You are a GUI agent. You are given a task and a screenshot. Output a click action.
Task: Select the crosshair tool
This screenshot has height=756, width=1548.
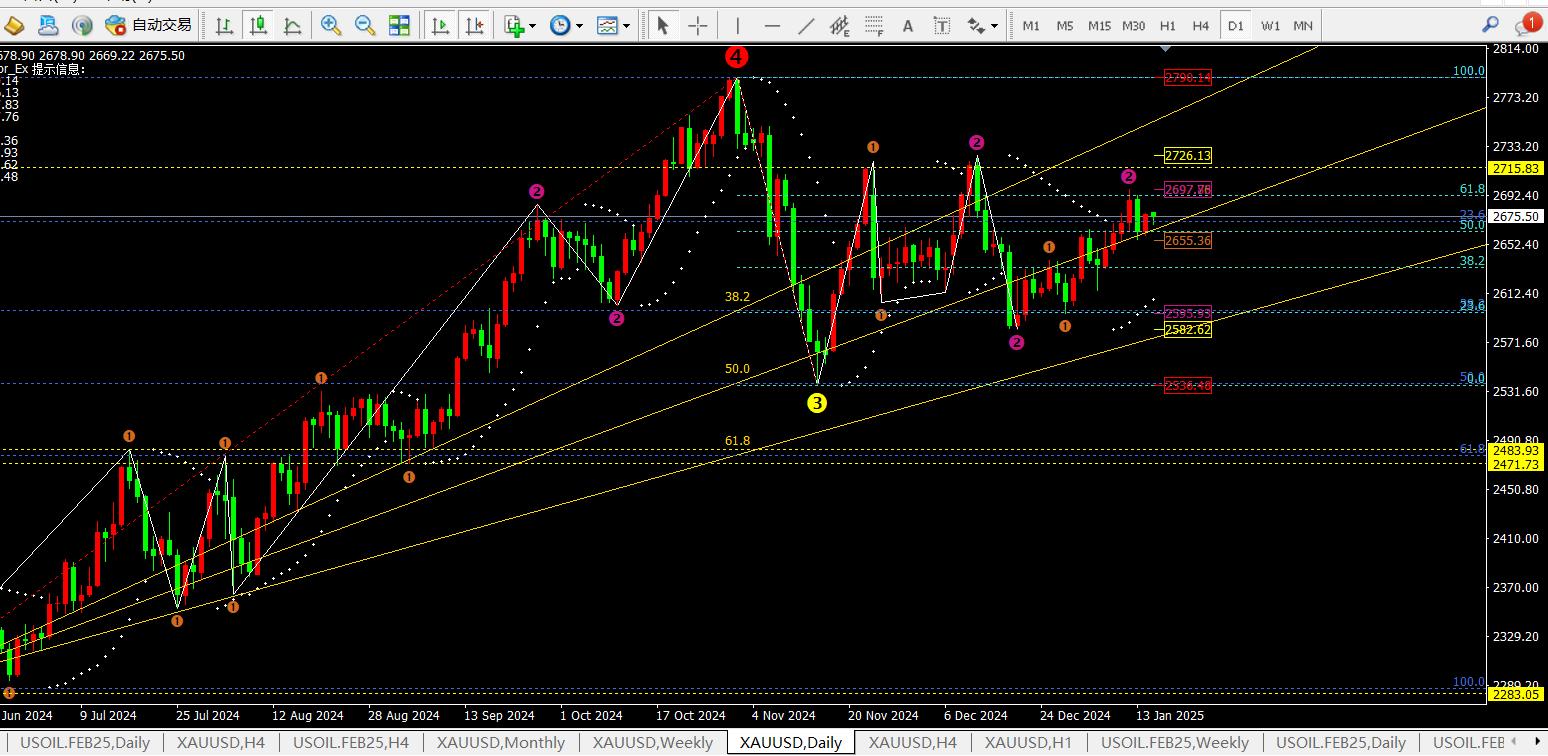698,25
